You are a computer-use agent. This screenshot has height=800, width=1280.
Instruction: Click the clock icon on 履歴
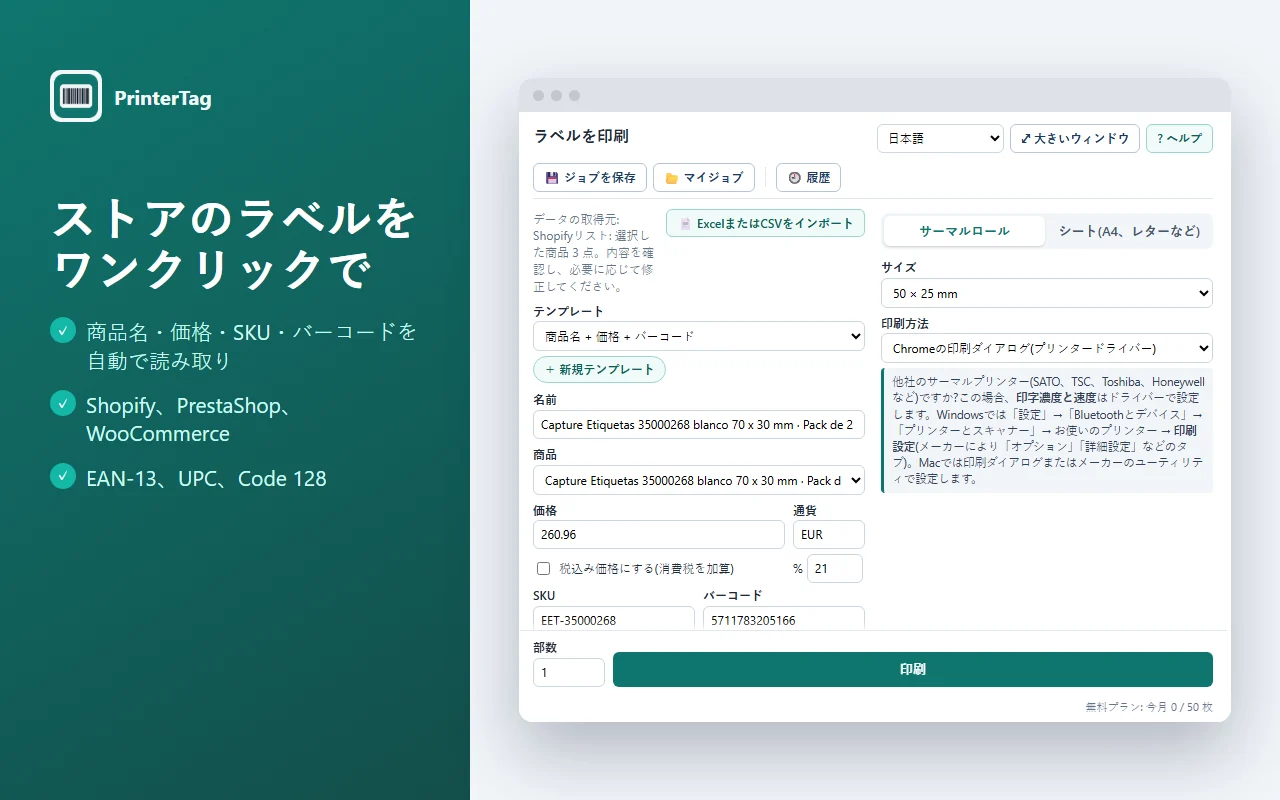click(795, 178)
